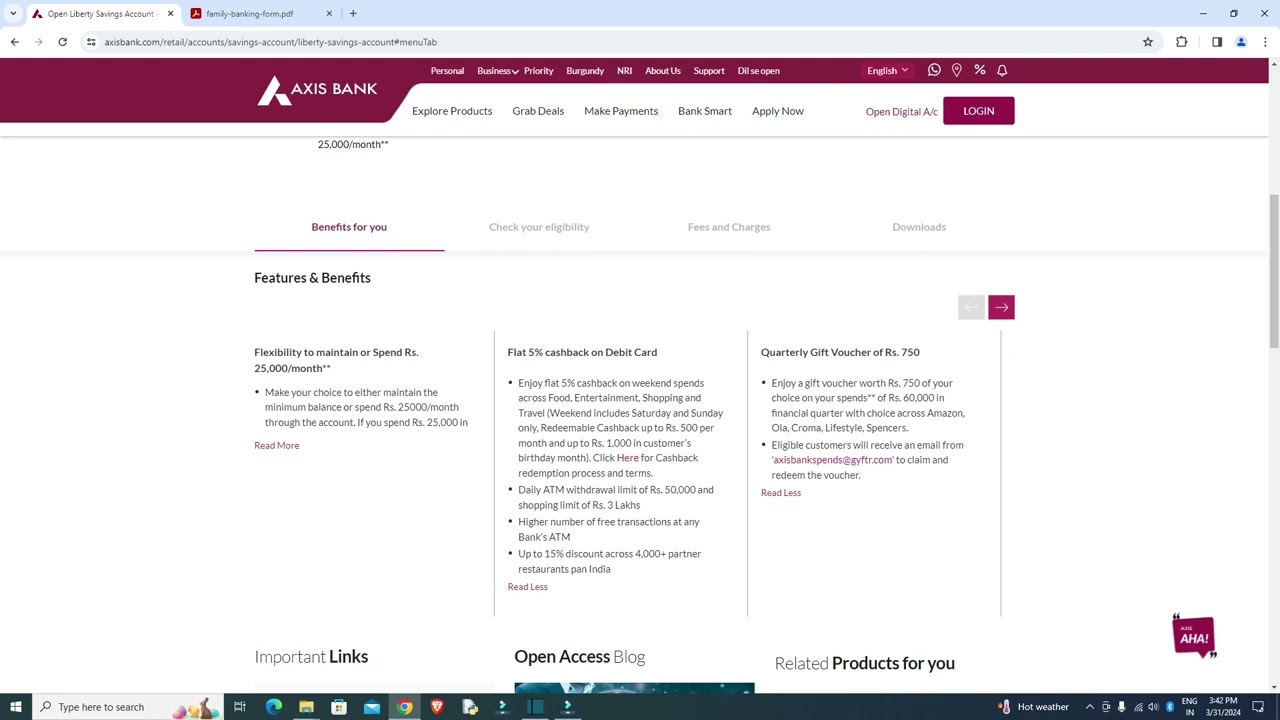Open the Support link
This screenshot has width=1280, height=720.
709,71
